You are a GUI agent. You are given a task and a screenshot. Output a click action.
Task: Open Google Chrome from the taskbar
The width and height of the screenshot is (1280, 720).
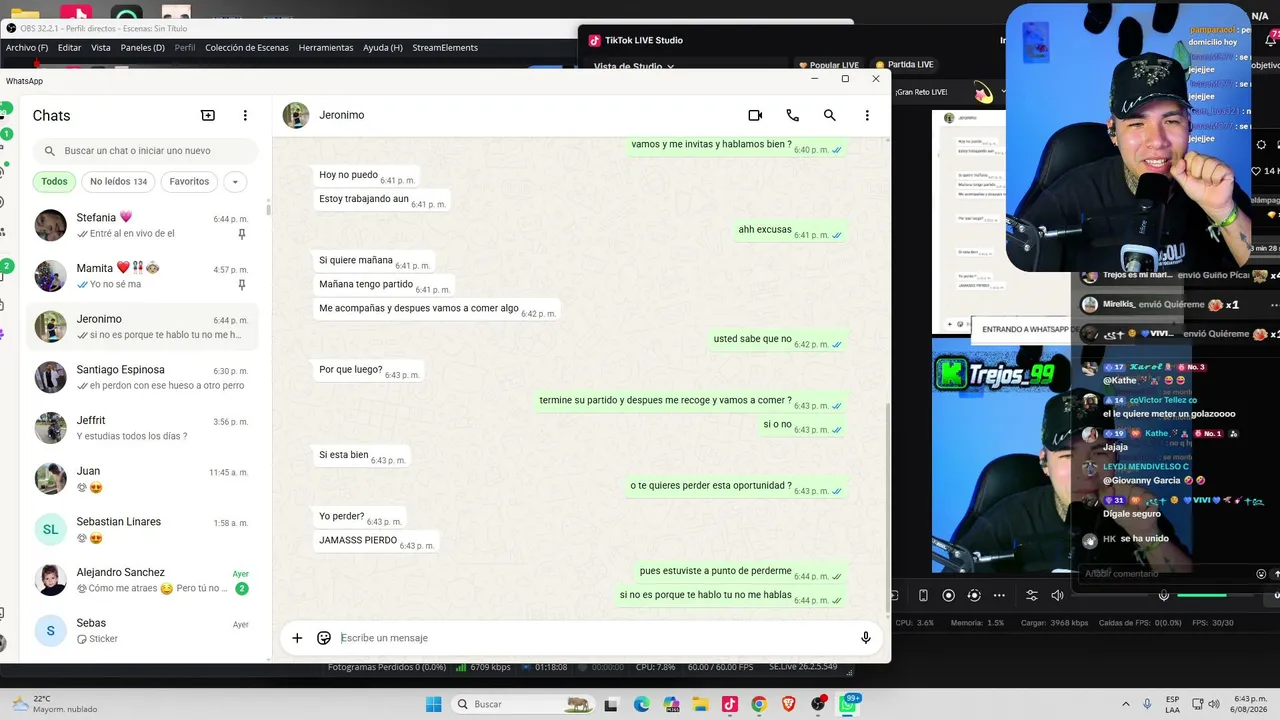tap(759, 704)
